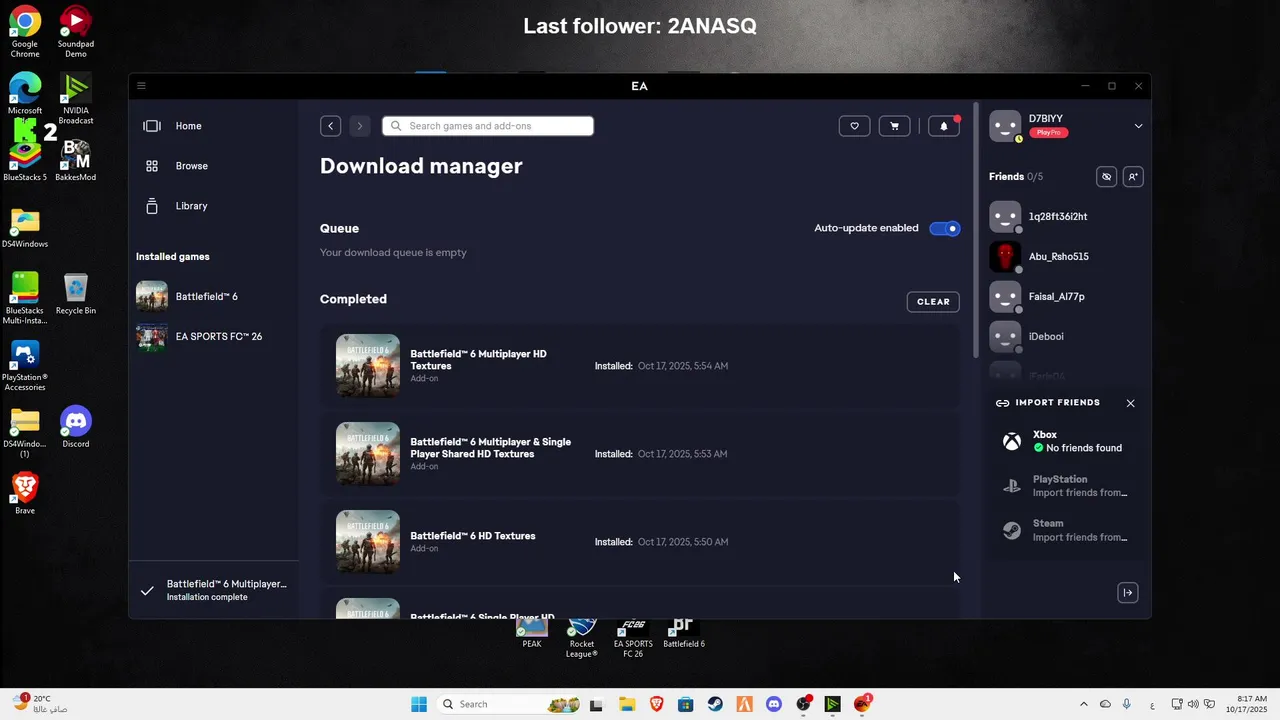Open DS4Windows folder on desktop
This screenshot has height=720, width=1280.
point(25,228)
